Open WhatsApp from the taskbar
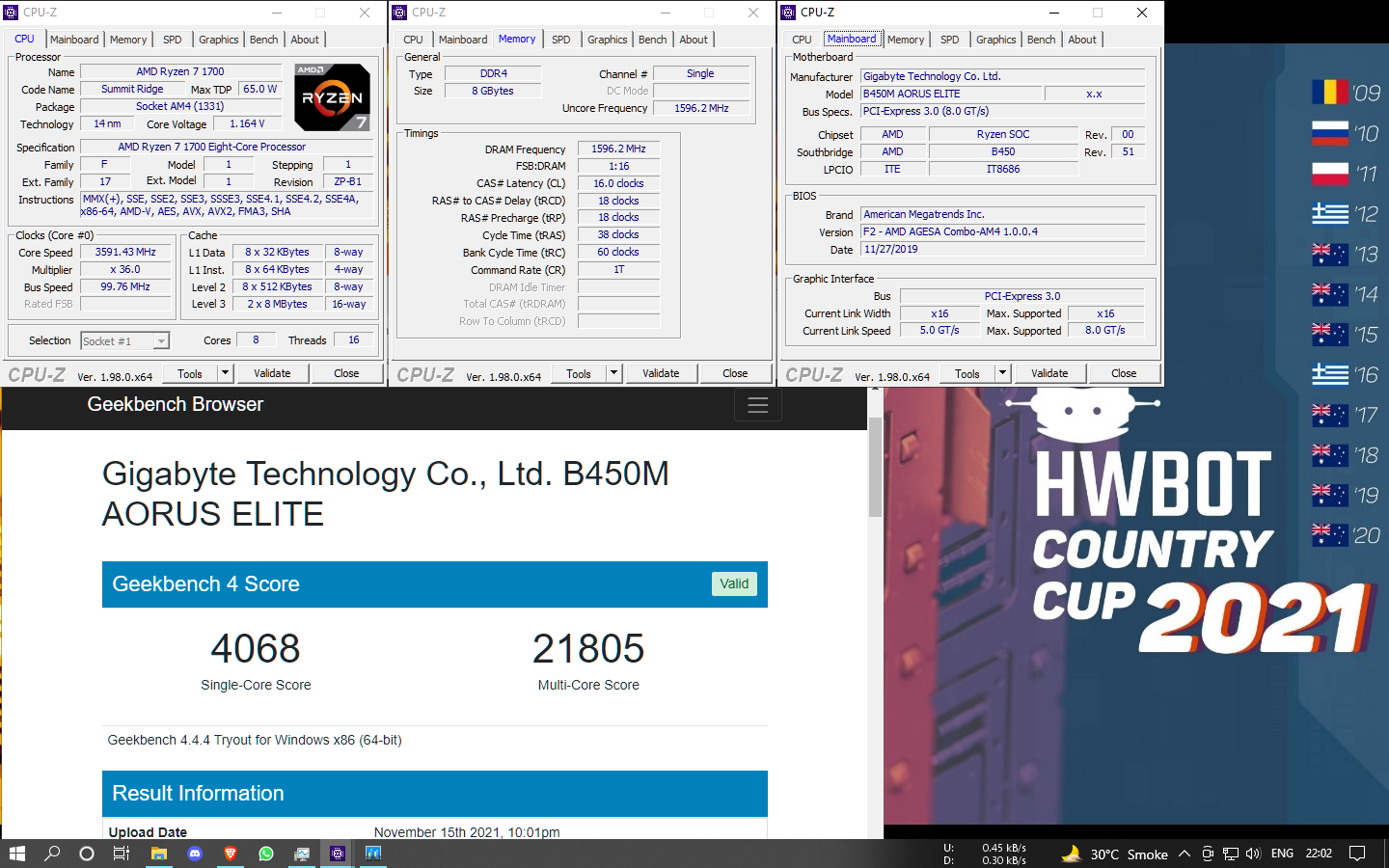 266,854
